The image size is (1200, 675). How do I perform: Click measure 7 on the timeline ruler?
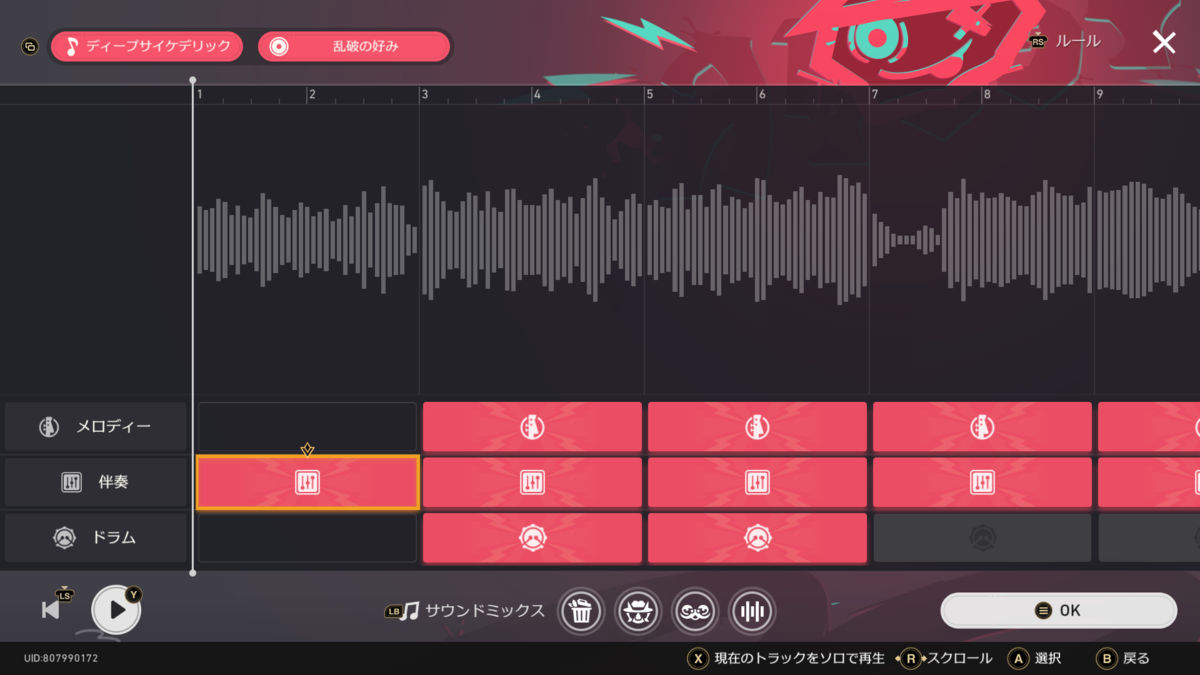tap(875, 94)
